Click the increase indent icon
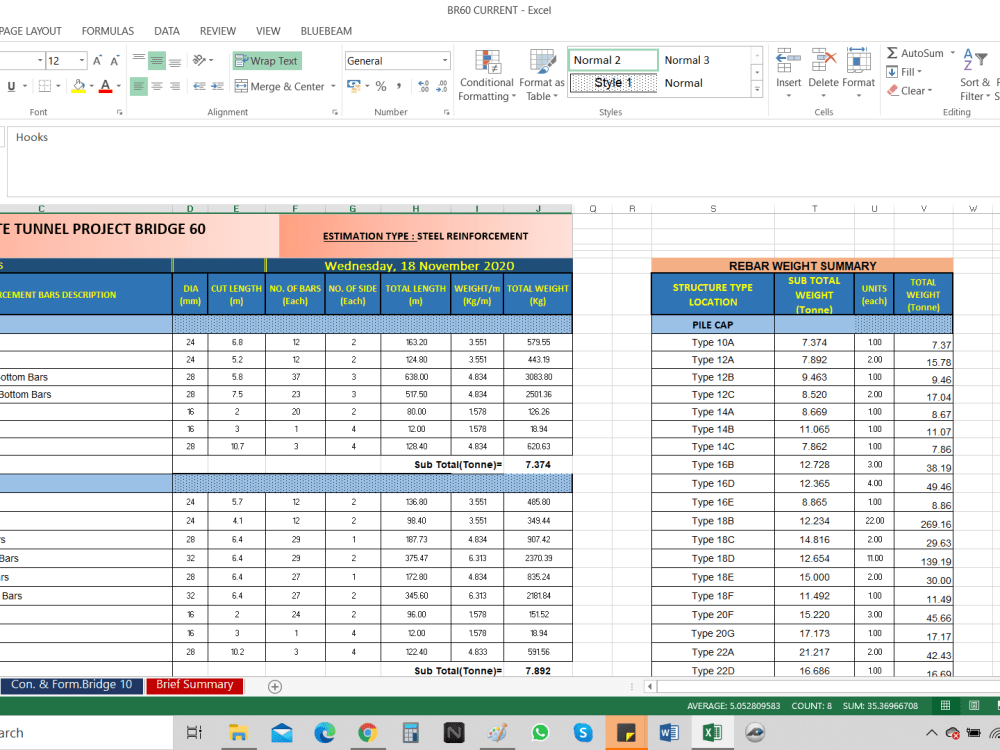The height and width of the screenshot is (750, 1000). (x=217, y=86)
